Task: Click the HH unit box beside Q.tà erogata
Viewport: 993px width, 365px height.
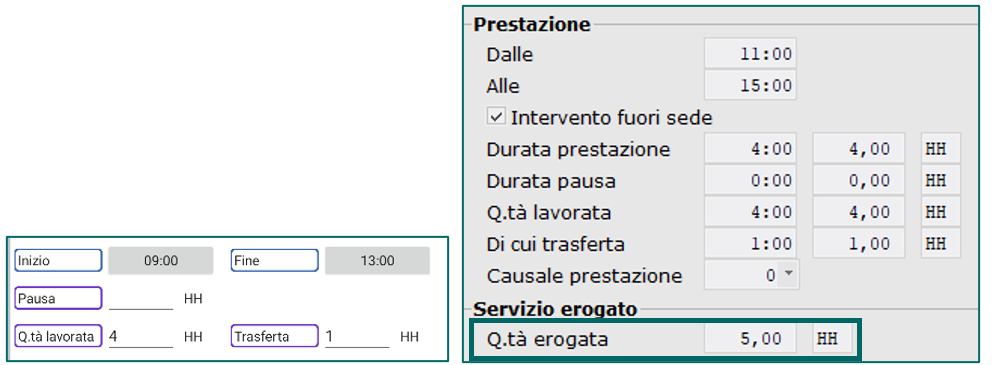Action: (832, 339)
